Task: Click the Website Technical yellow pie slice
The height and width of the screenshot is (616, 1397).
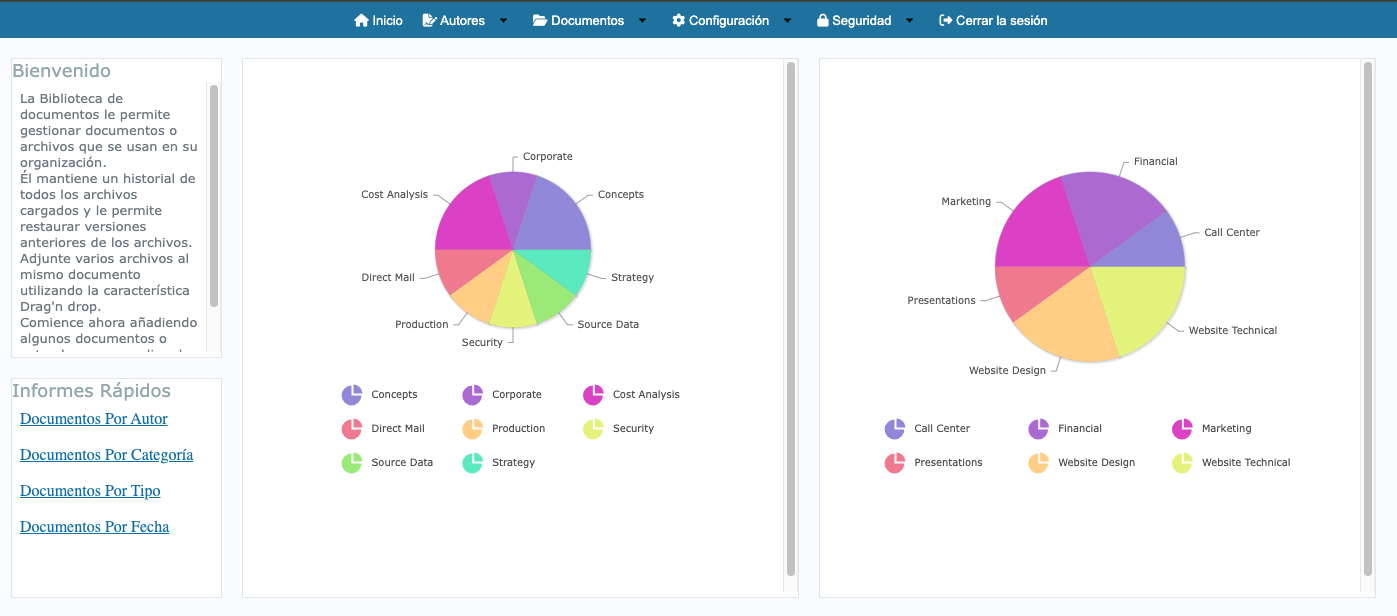Action: pyautogui.click(x=1140, y=305)
